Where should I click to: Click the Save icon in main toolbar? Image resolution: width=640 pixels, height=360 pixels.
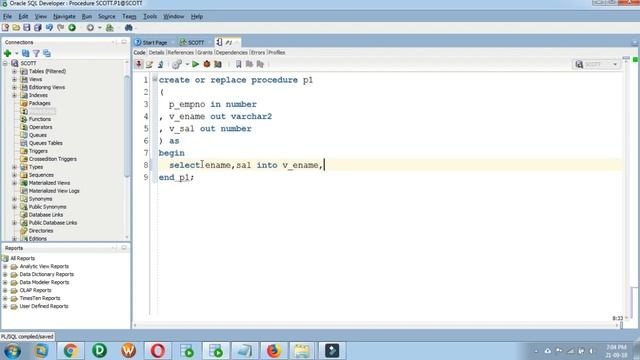click(27, 28)
